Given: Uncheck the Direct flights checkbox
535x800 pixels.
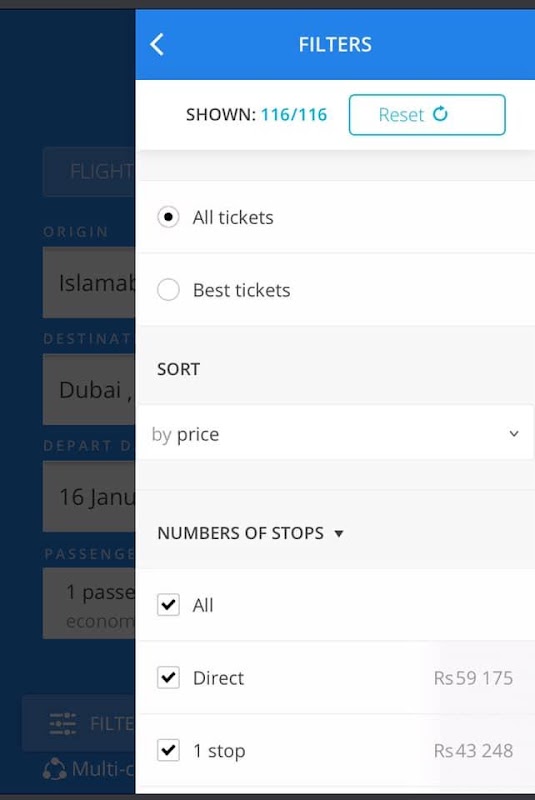Looking at the screenshot, I should pos(168,678).
